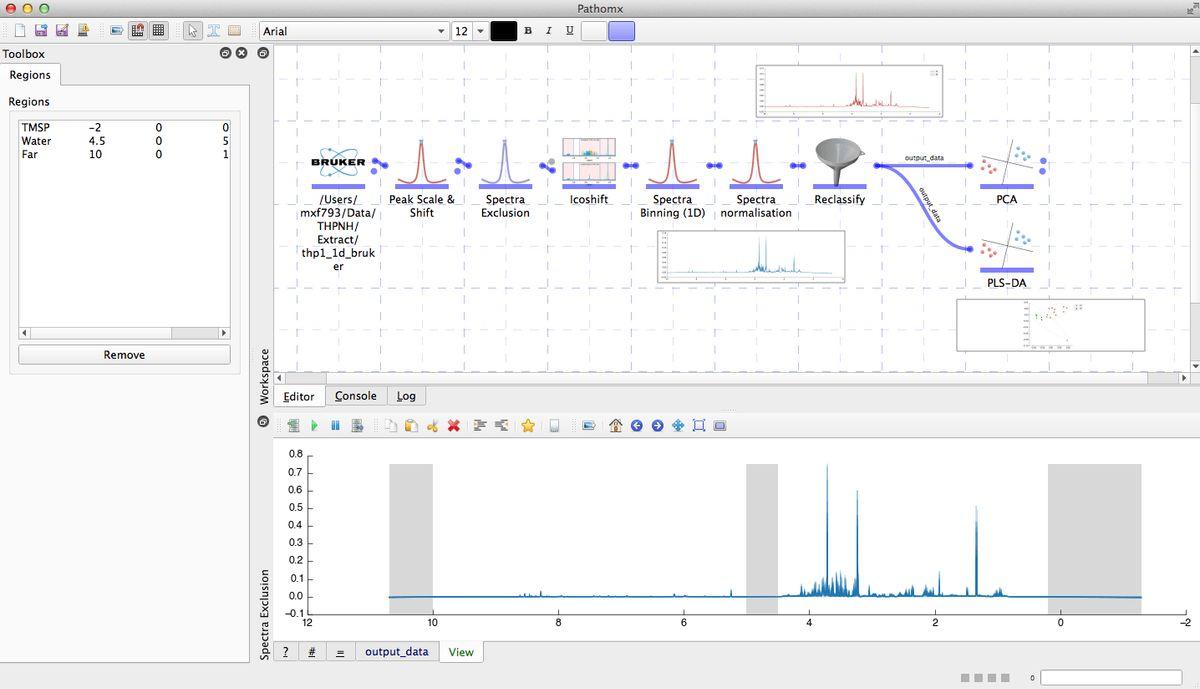Float the Toolbox panel
Viewport: 1200px width, 689px height.
[226, 53]
